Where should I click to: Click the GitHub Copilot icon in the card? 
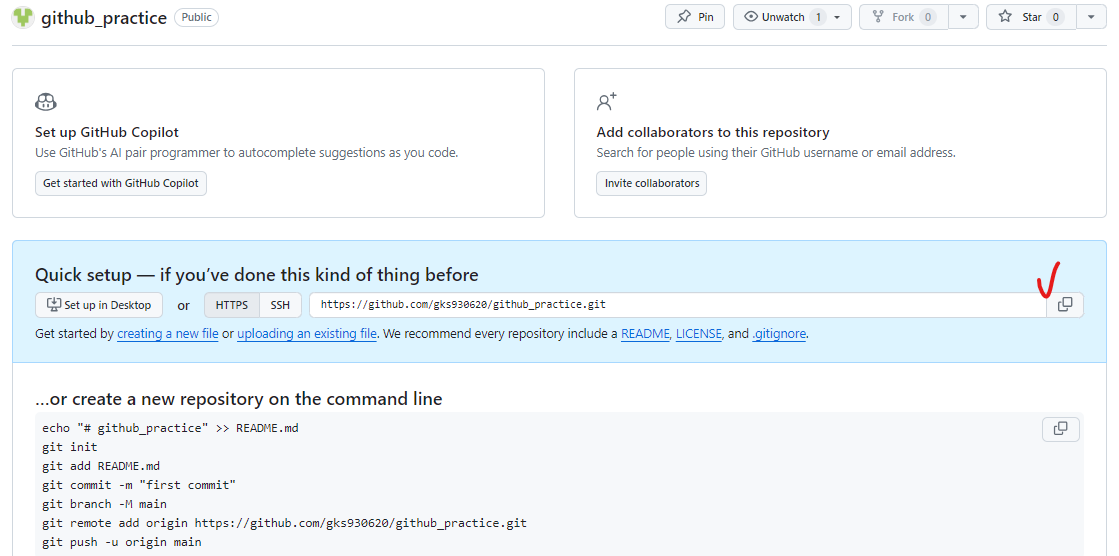[46, 102]
